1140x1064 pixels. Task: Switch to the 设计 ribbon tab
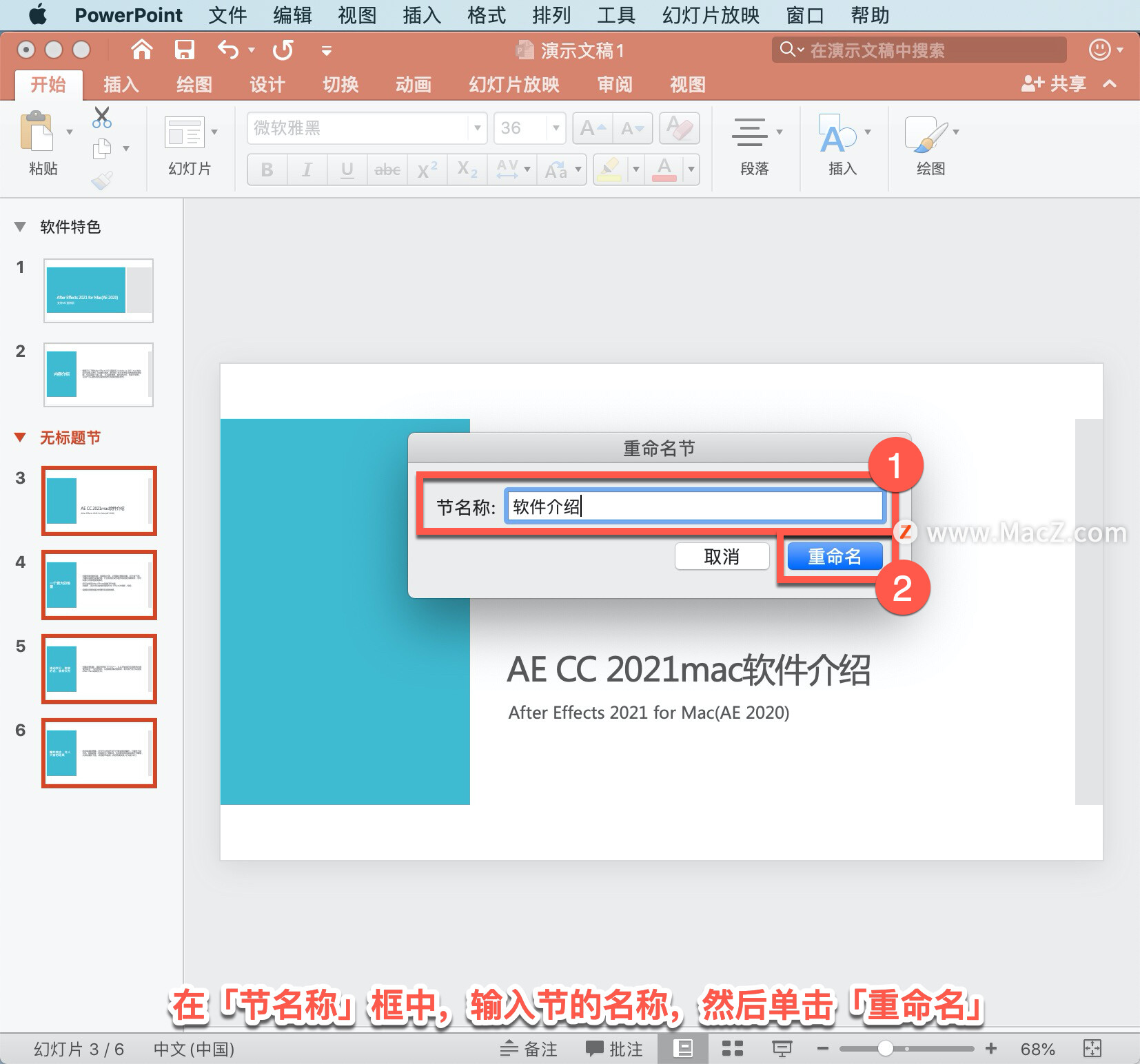(267, 85)
